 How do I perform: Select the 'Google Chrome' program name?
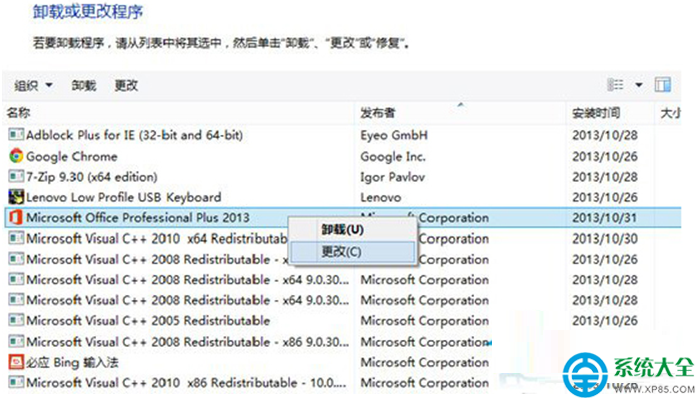[x=72, y=156]
